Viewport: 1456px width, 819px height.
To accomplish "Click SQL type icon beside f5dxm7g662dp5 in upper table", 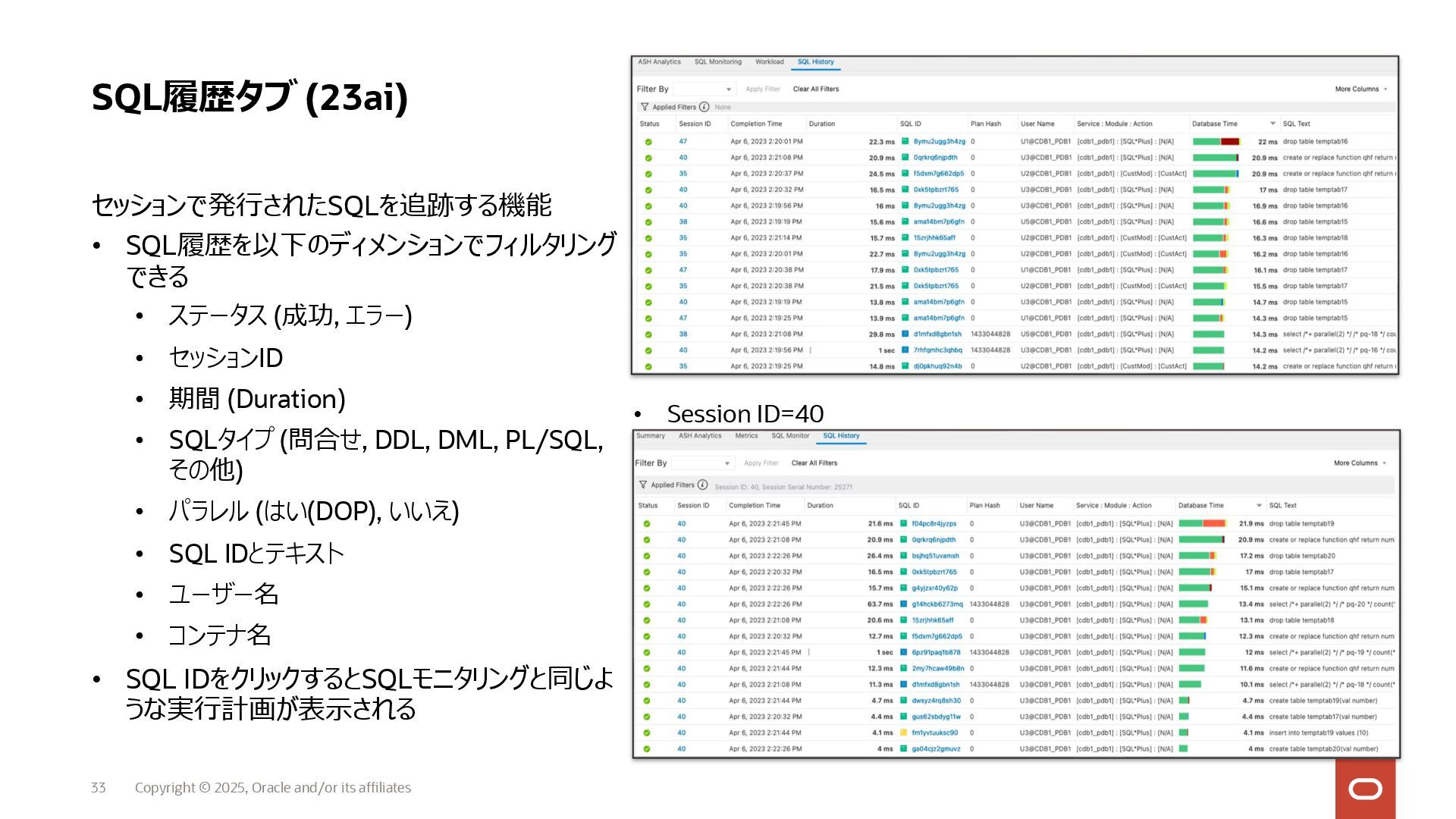I will tap(905, 174).
